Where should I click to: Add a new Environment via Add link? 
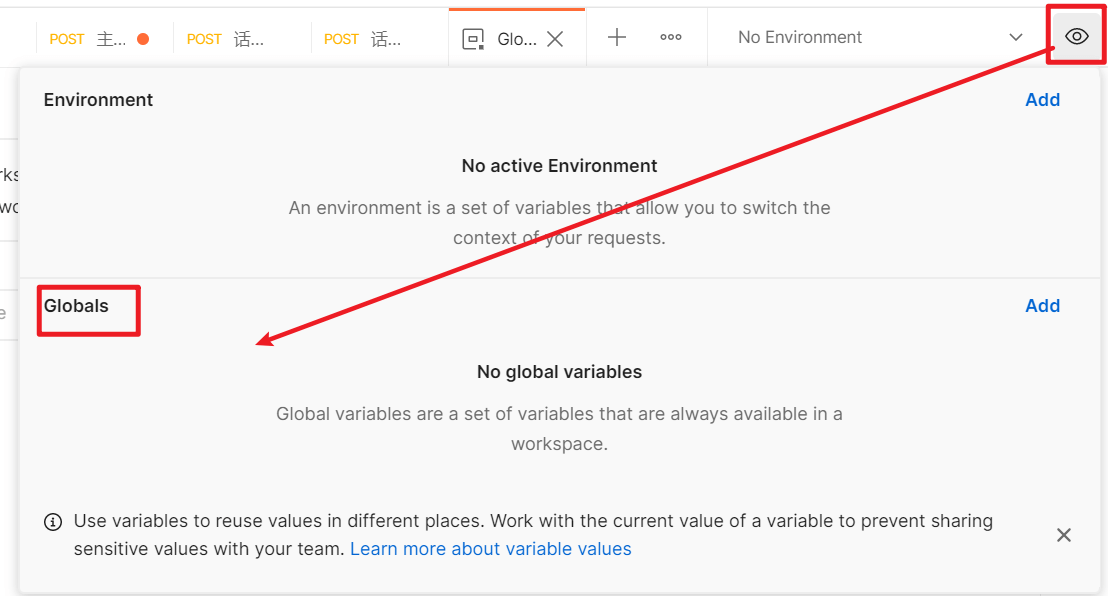pos(1042,100)
